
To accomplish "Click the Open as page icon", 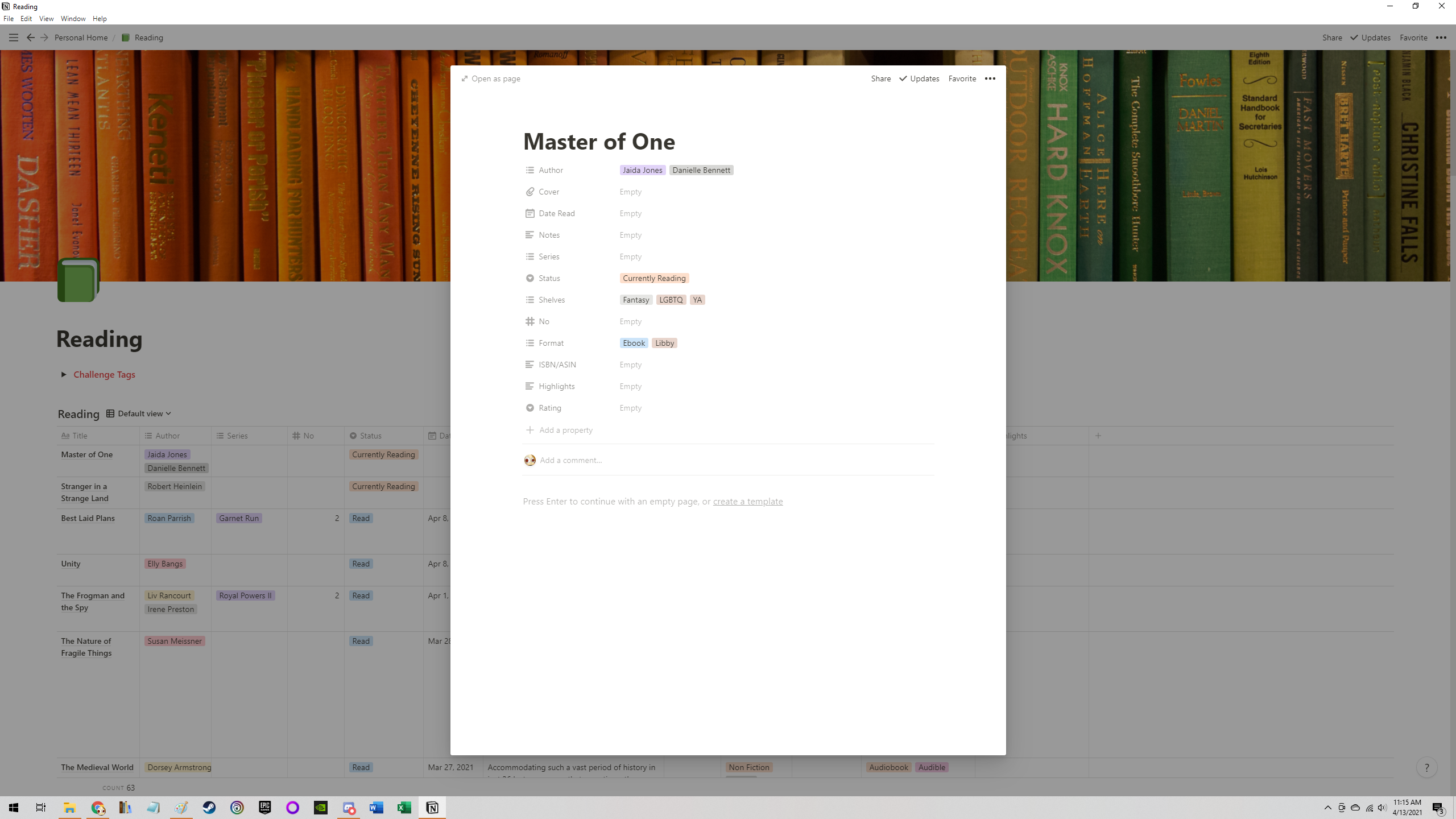I will [x=465, y=78].
